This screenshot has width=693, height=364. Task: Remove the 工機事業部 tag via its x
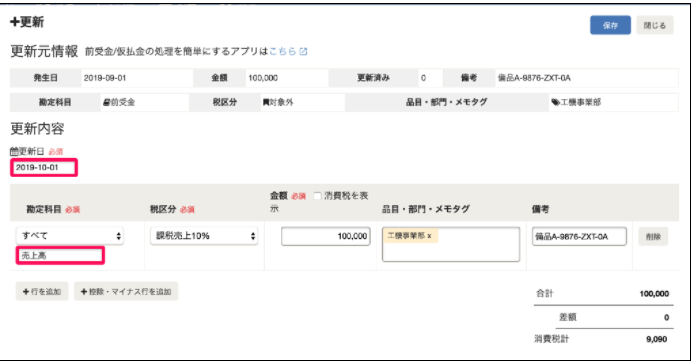point(429,236)
